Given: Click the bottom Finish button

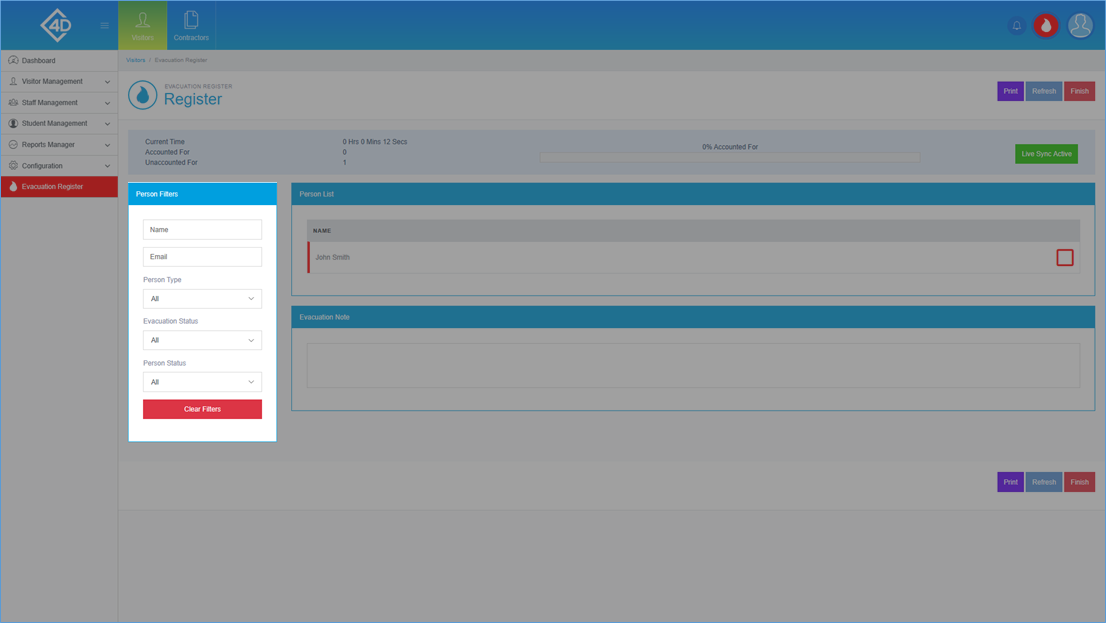Looking at the screenshot, I should [x=1079, y=482].
